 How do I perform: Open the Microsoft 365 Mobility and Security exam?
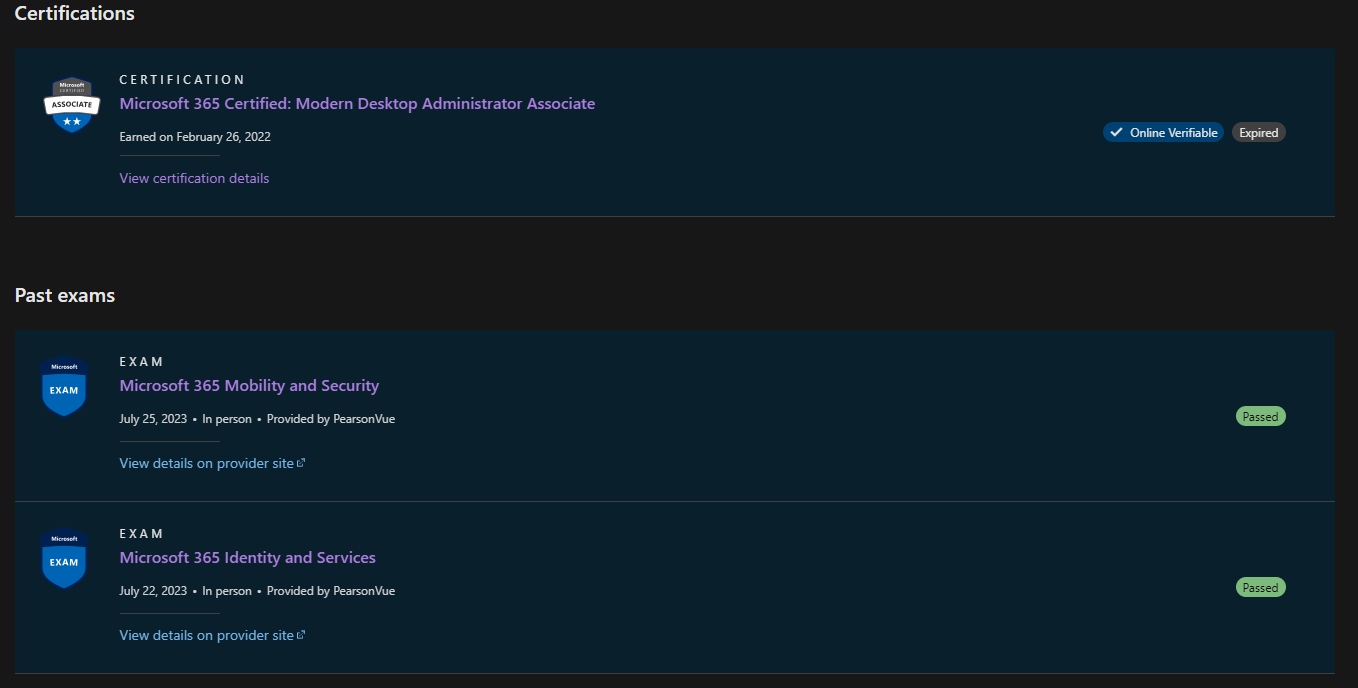coord(249,386)
